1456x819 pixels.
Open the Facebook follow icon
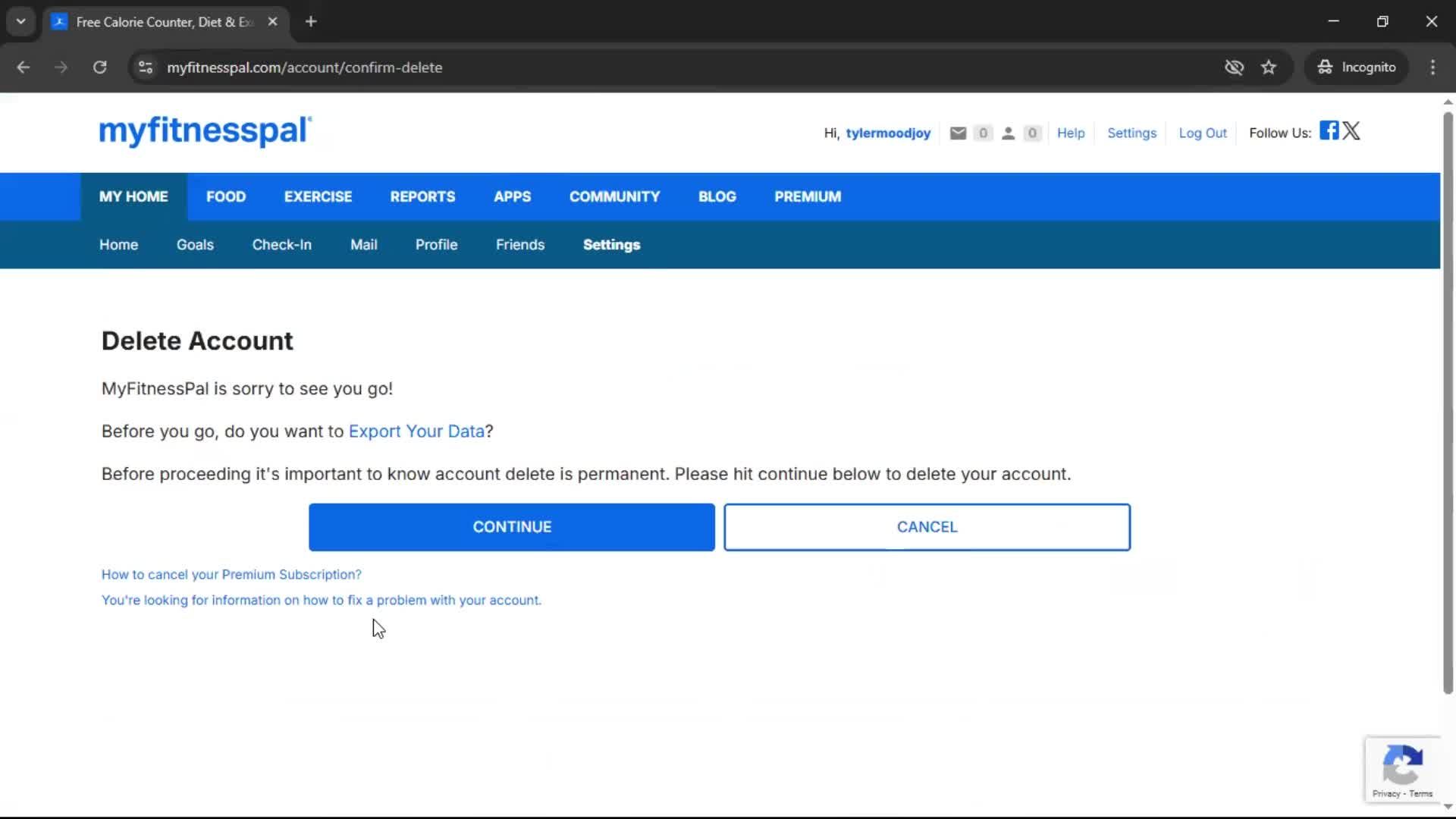pyautogui.click(x=1329, y=130)
